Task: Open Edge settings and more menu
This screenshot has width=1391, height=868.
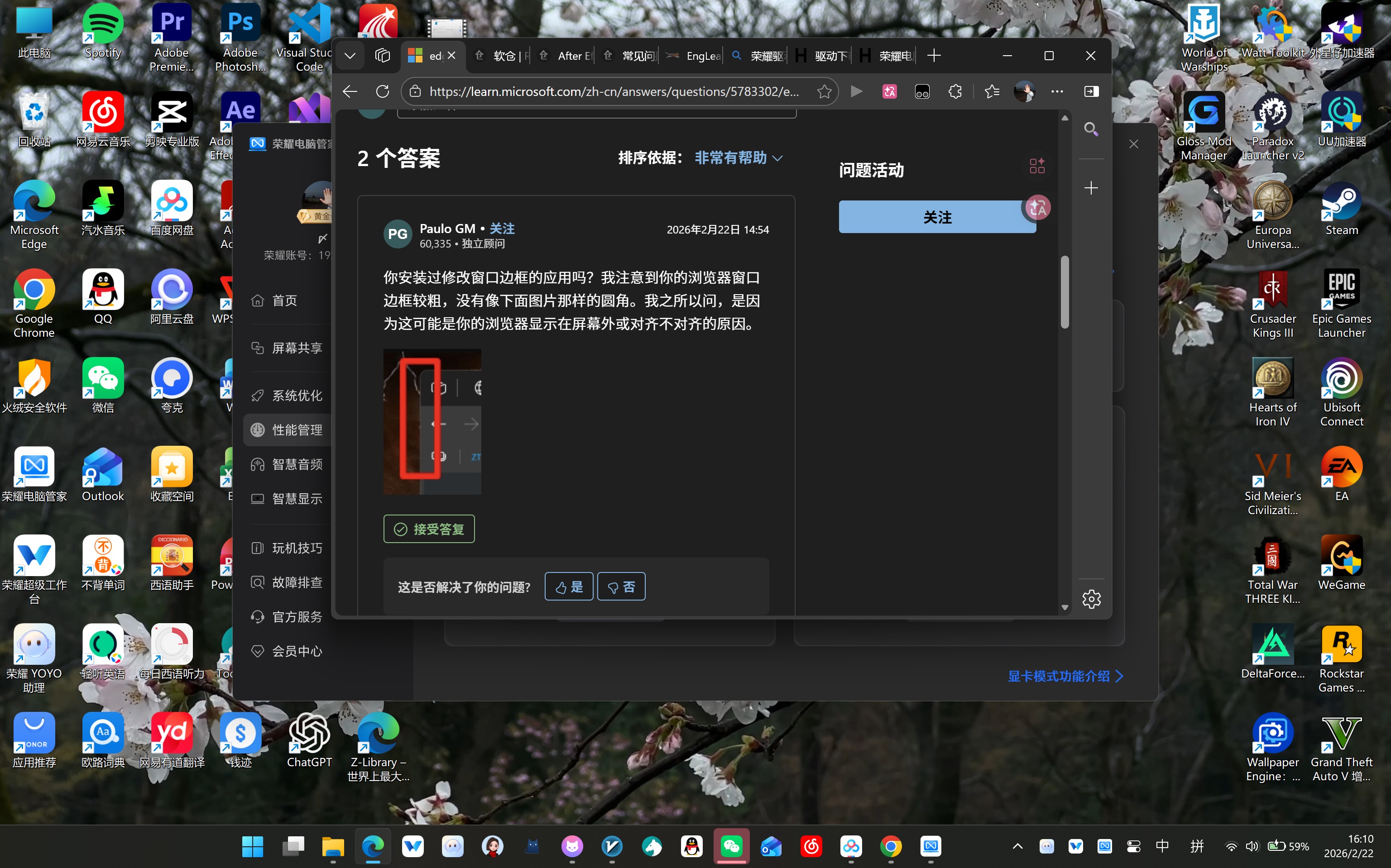Action: (1057, 91)
